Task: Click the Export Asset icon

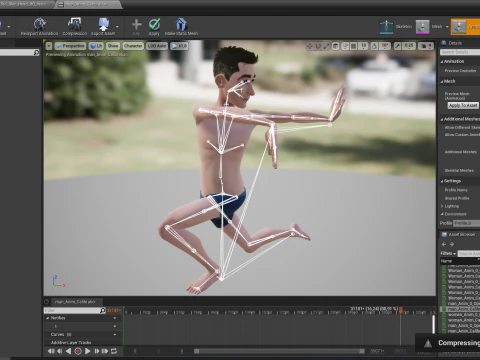Action: click(103, 24)
